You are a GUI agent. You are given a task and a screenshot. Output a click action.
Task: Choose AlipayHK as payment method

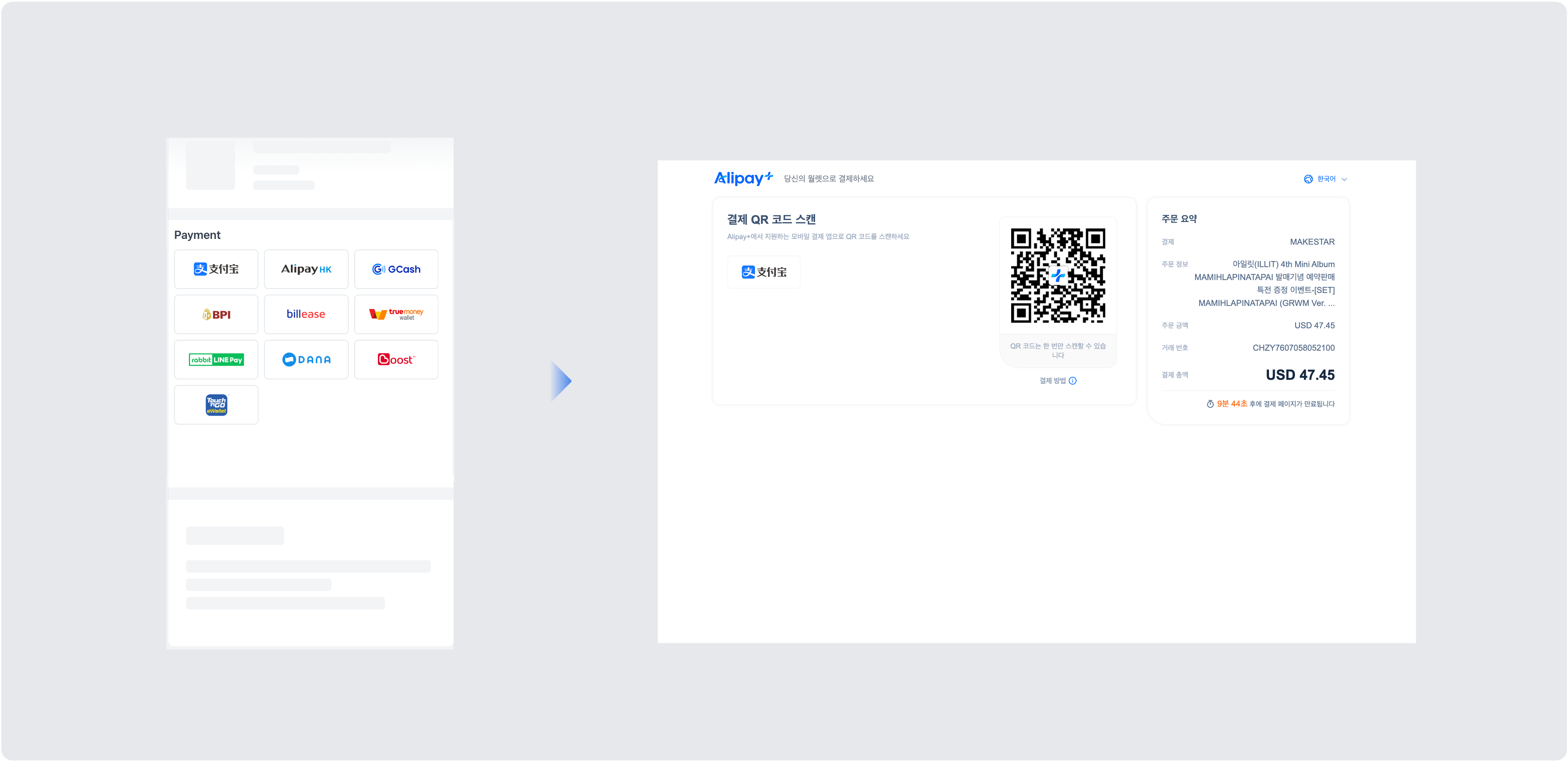(306, 269)
